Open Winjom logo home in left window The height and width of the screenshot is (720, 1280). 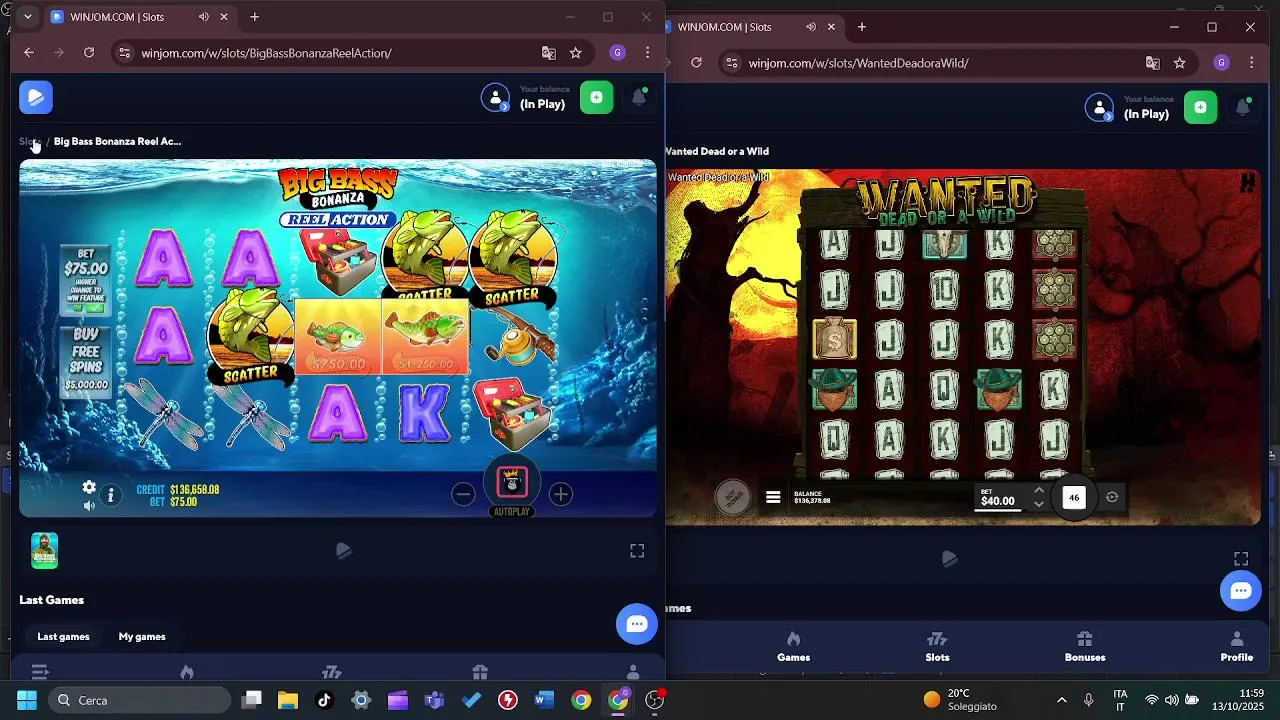coord(36,97)
